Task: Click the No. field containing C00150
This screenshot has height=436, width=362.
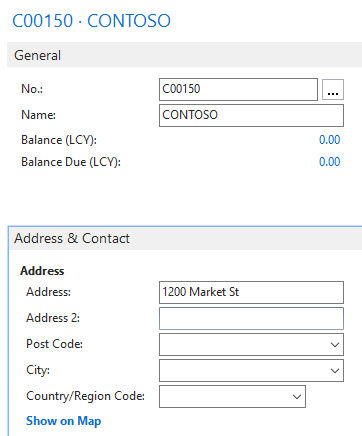Action: [238, 89]
